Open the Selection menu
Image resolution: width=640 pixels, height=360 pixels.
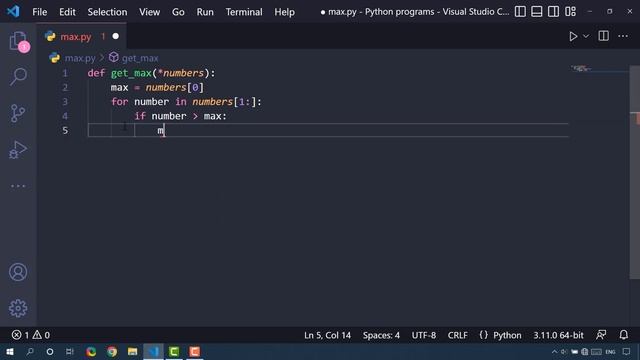click(107, 12)
